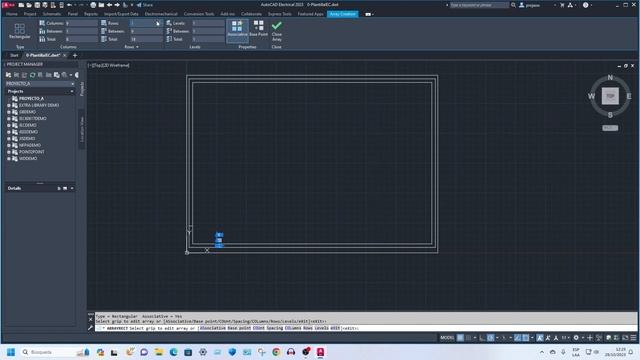Select the Base Point tool
Image resolution: width=640 pixels, height=360 pixels.
pos(258,28)
